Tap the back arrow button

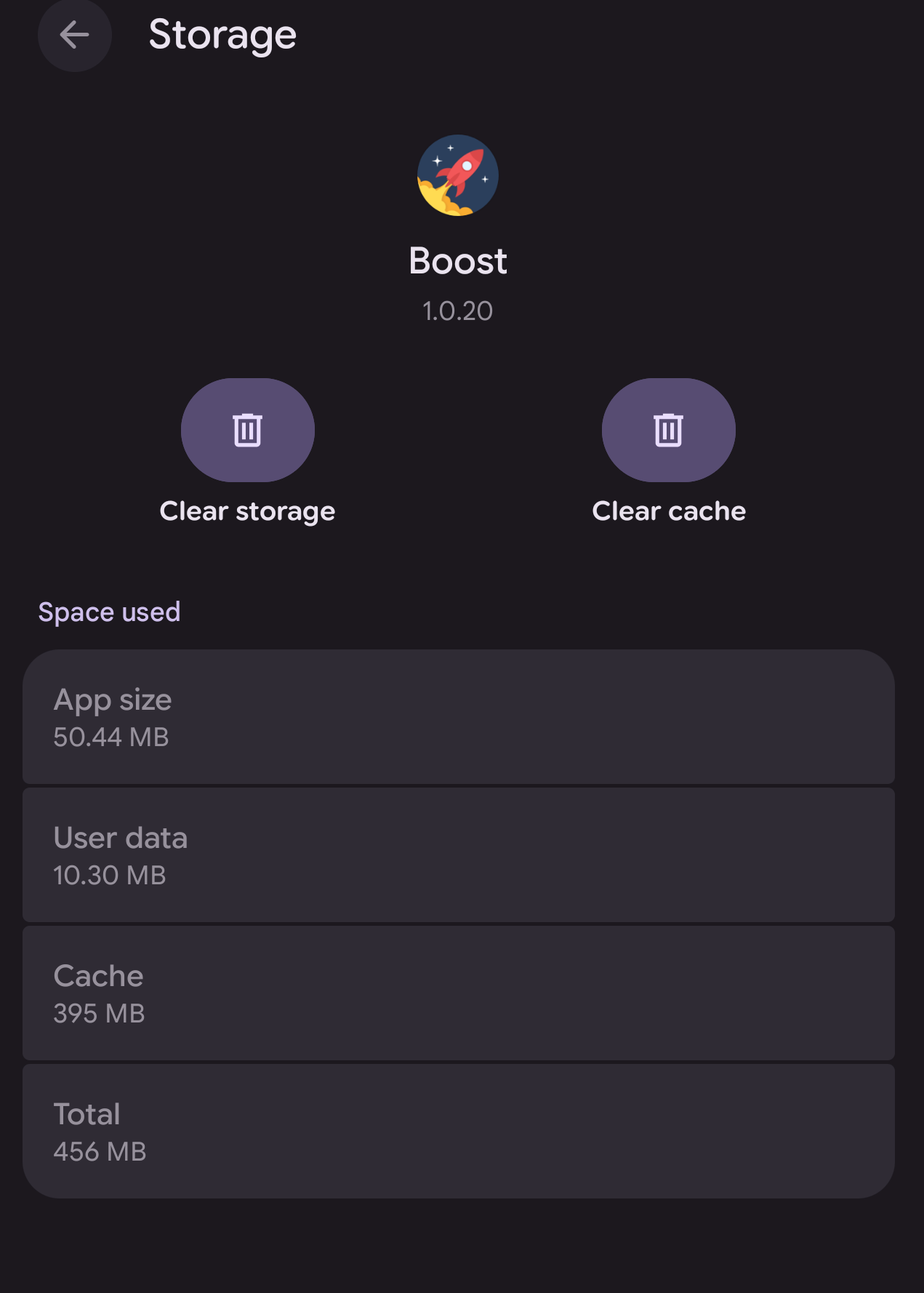[x=74, y=35]
